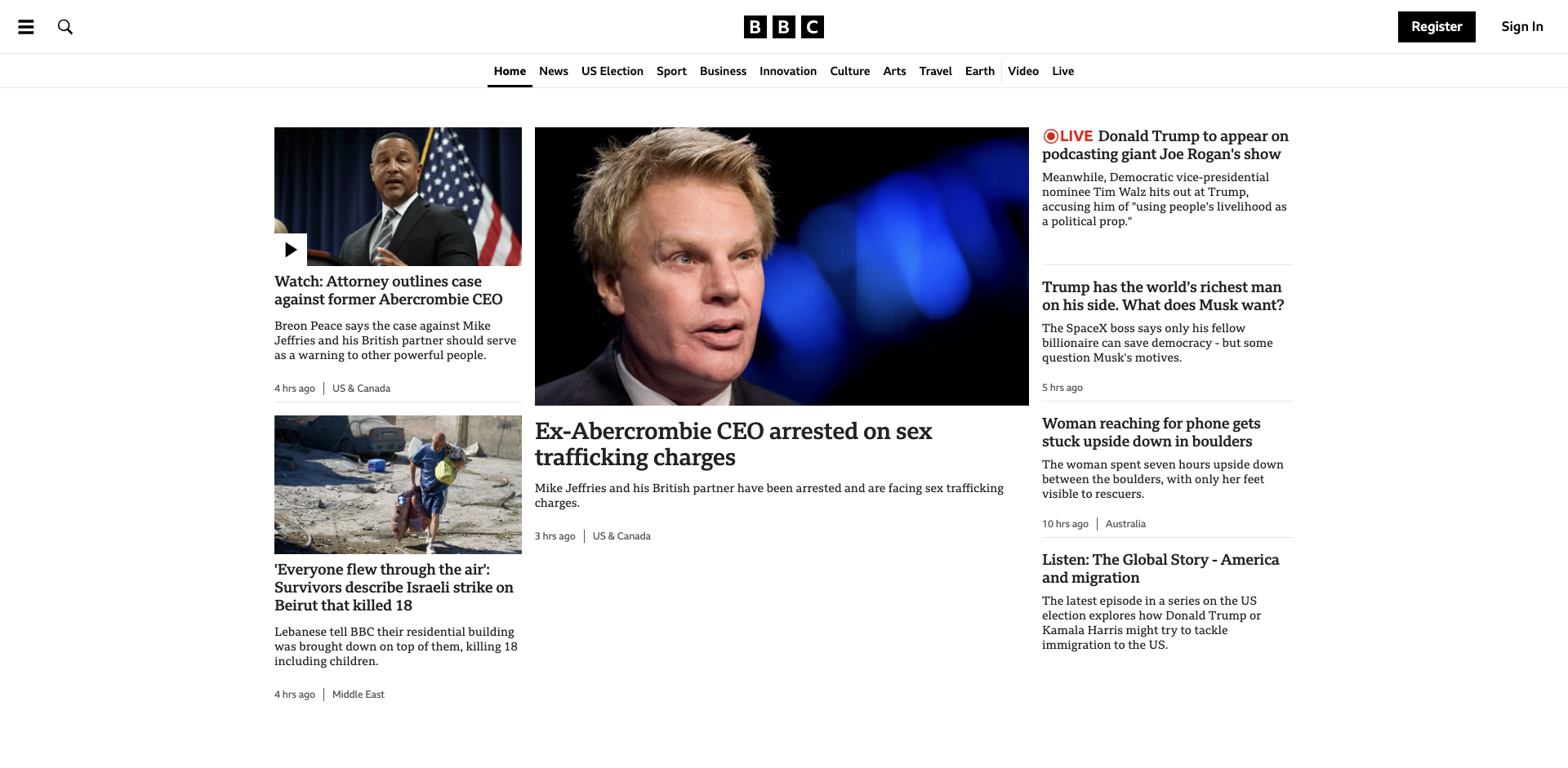
Task: Click the red LIVE indicator icon
Action: (x=1051, y=136)
